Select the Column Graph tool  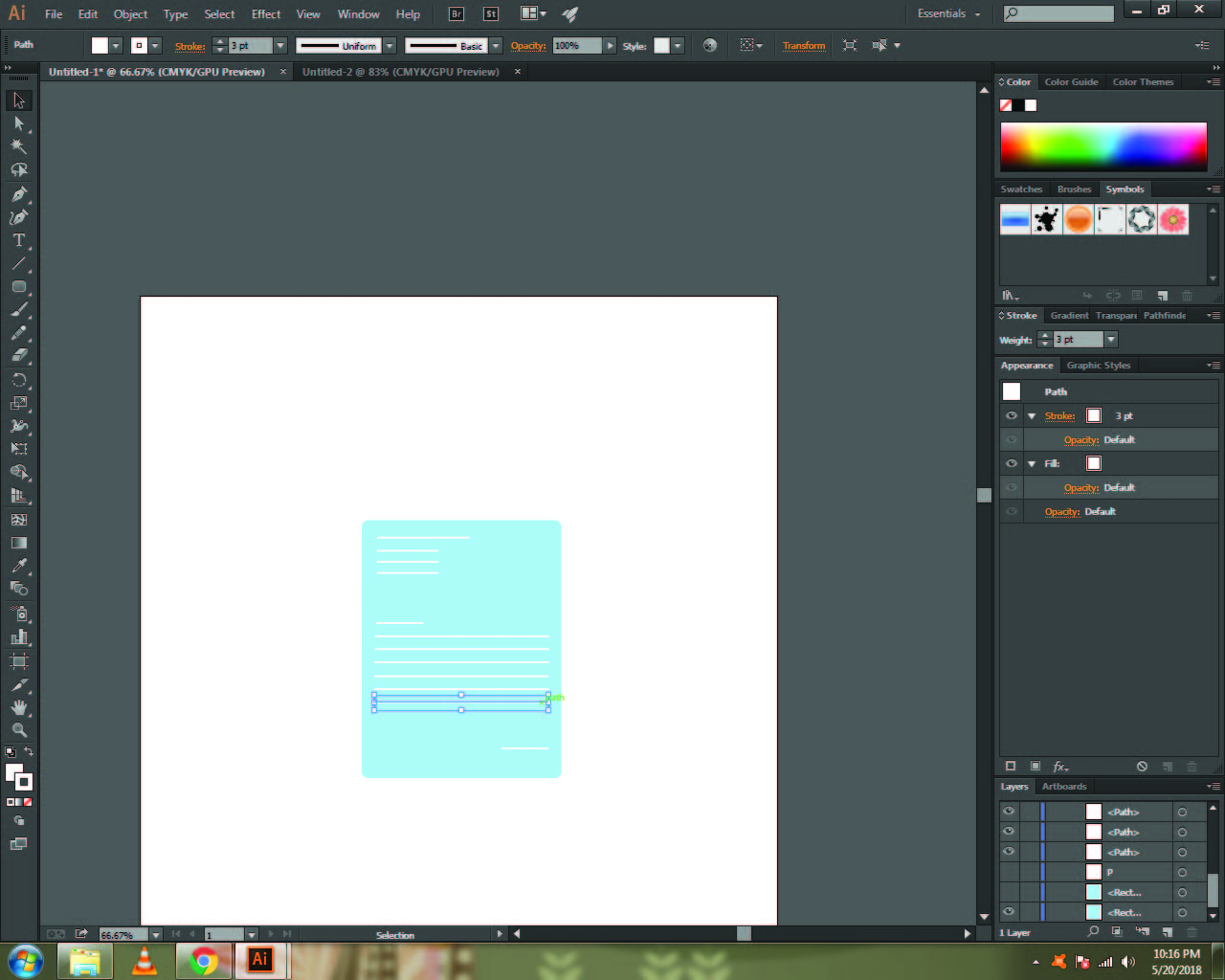[18, 636]
